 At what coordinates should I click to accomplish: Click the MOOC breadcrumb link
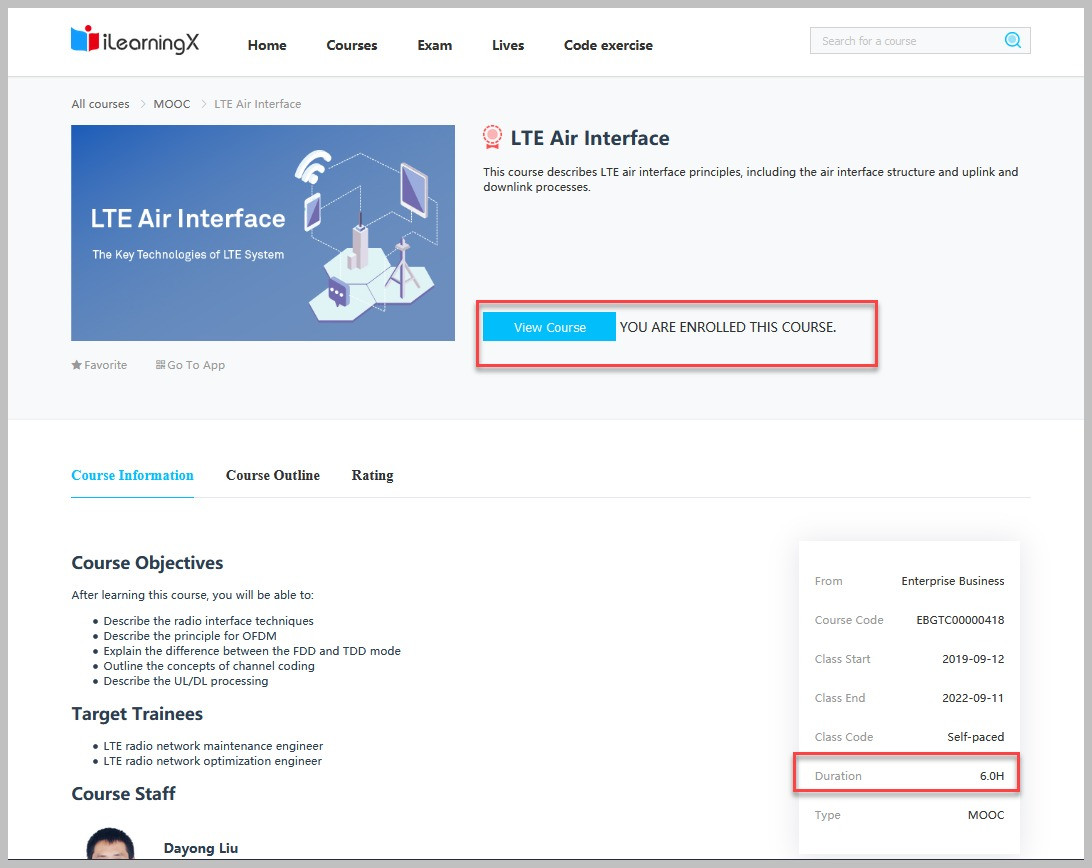(x=171, y=104)
